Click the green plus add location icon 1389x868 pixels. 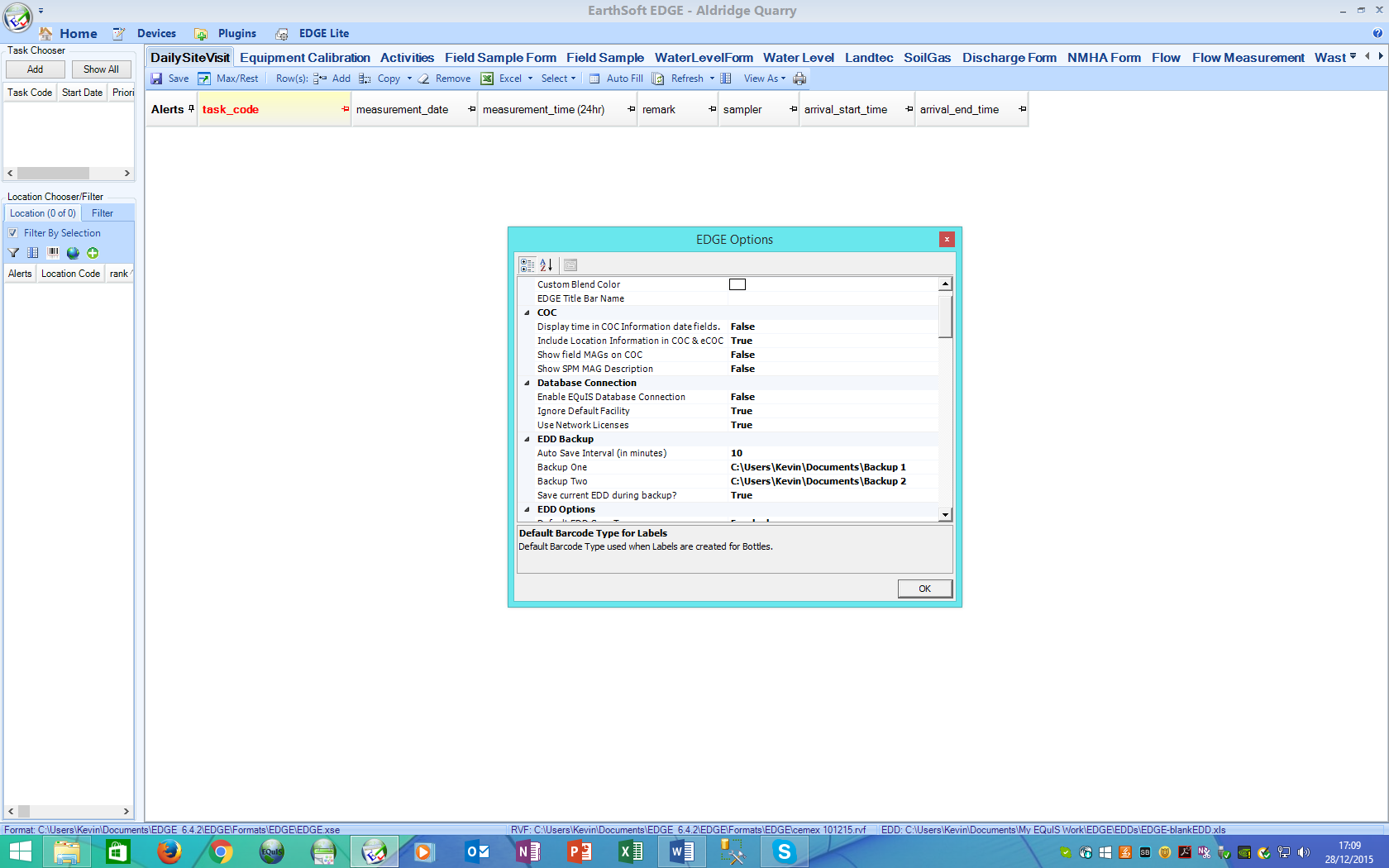93,253
